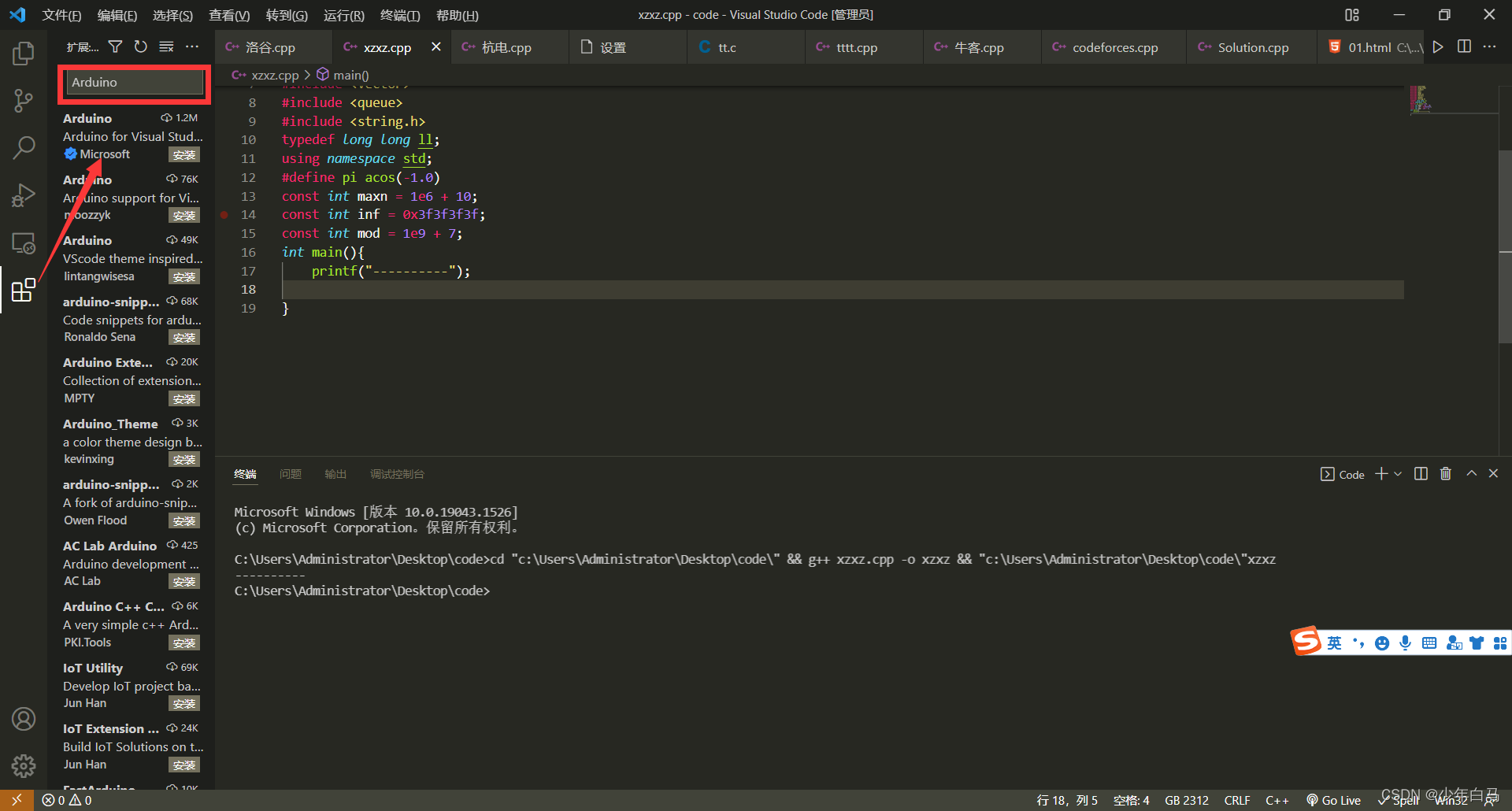This screenshot has height=811, width=1512.
Task: Customize layout from the title bar icon
Action: pyautogui.click(x=1352, y=15)
